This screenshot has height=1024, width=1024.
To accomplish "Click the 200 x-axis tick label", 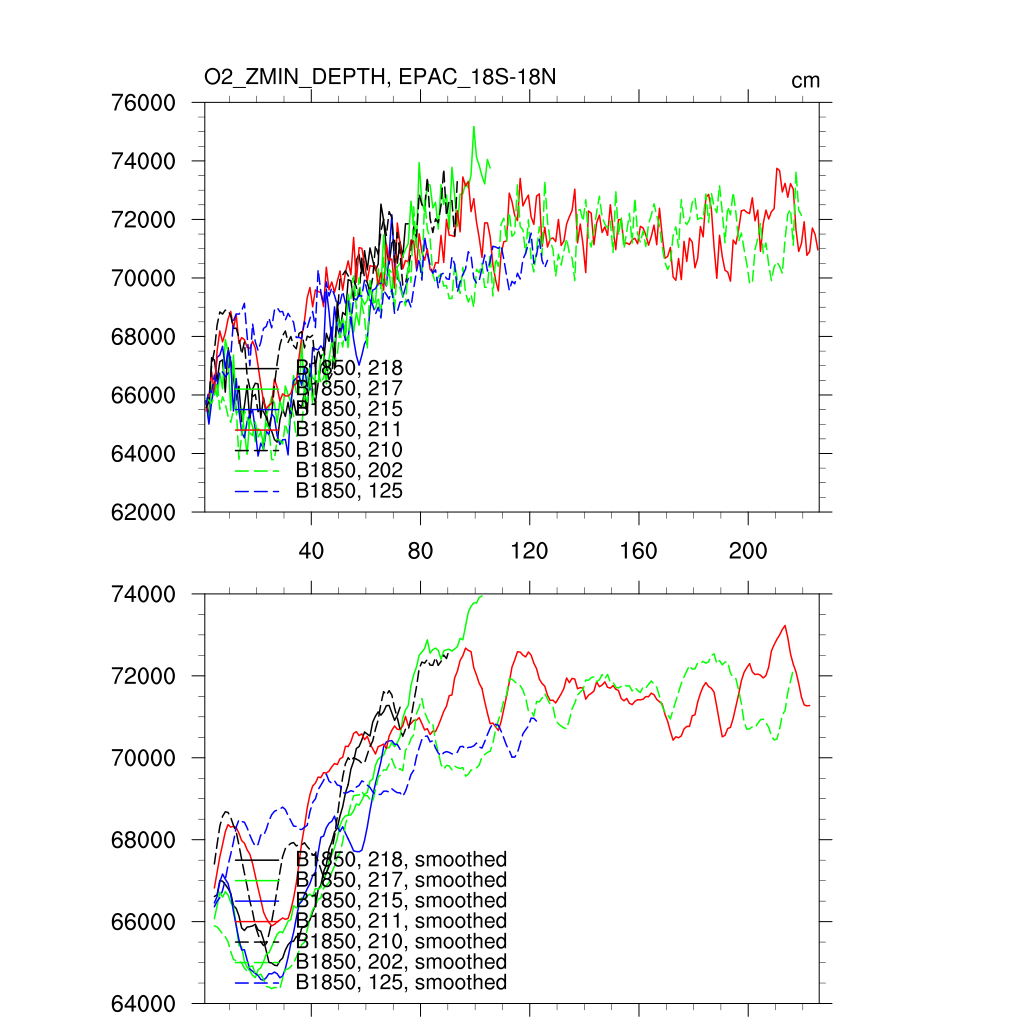I will click(747, 551).
